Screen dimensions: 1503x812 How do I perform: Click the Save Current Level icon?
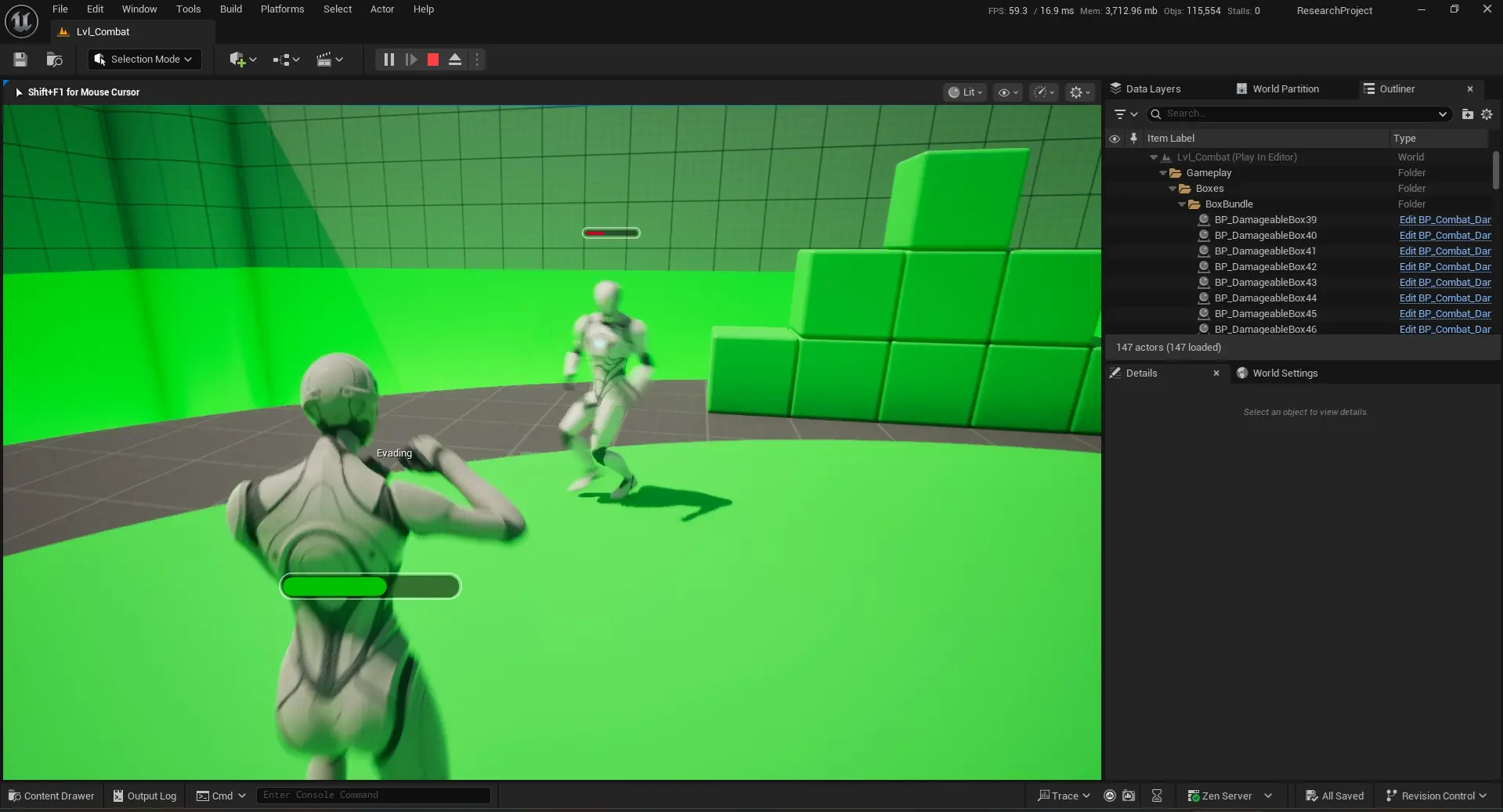(20, 60)
